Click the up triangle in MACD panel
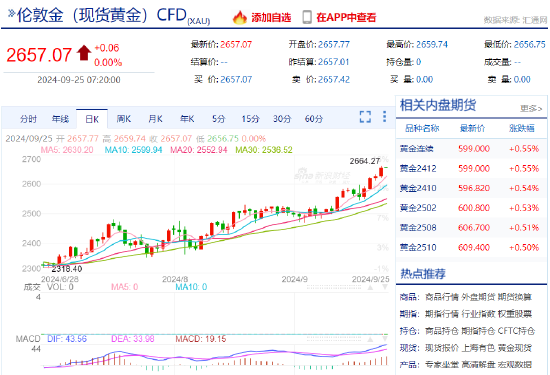550x375 pixels. click(x=370, y=339)
